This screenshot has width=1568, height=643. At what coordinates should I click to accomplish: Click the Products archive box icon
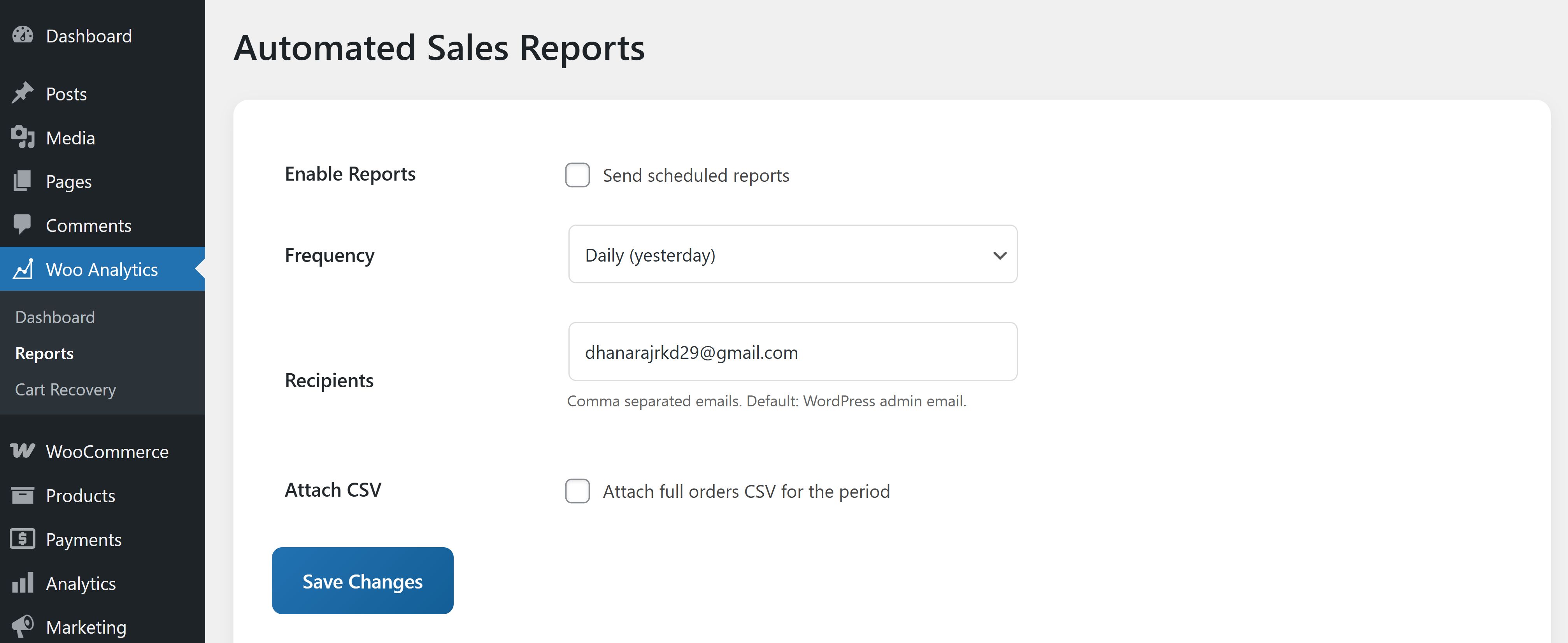pyautogui.click(x=23, y=495)
